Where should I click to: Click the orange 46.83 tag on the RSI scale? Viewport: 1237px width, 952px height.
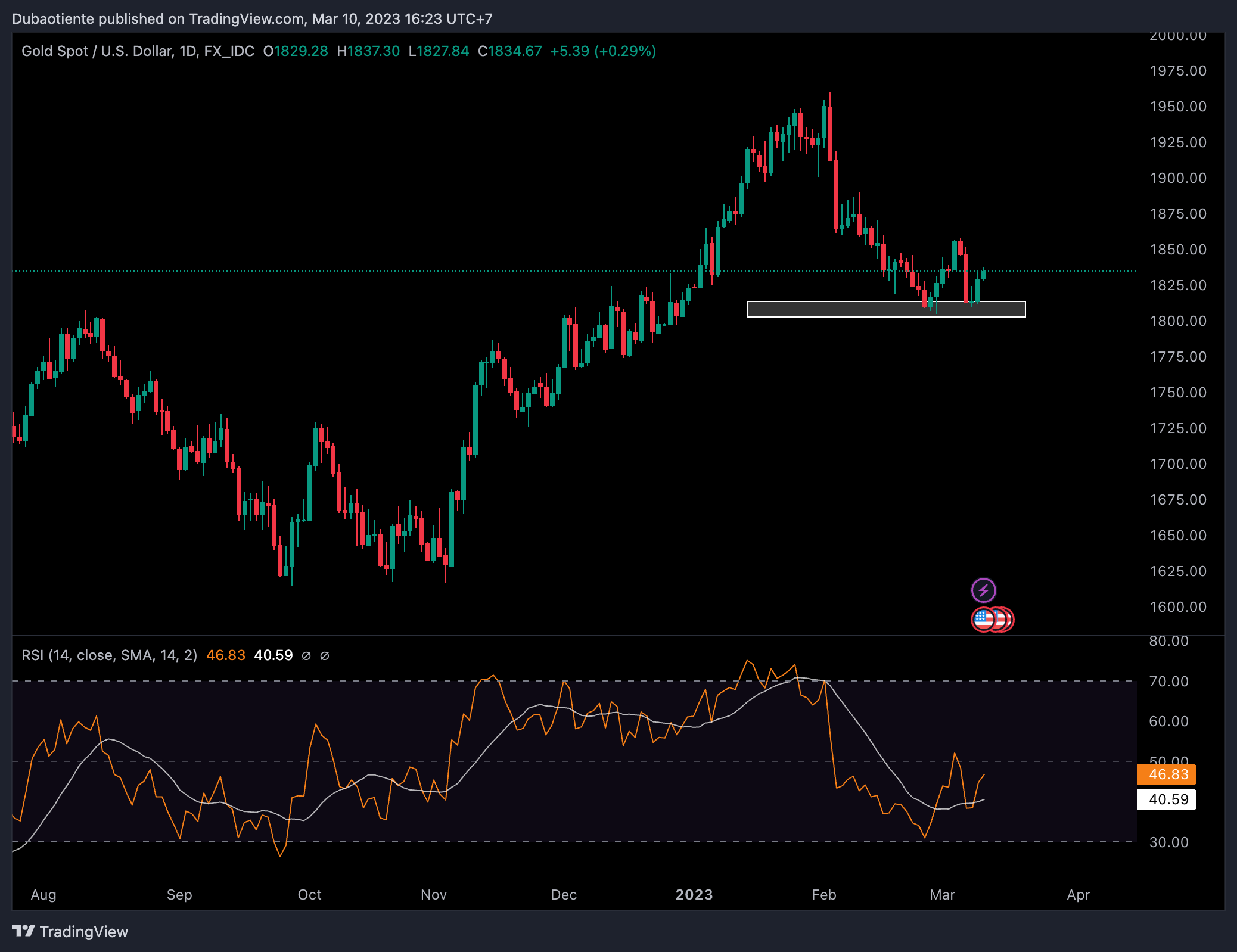tap(1167, 774)
